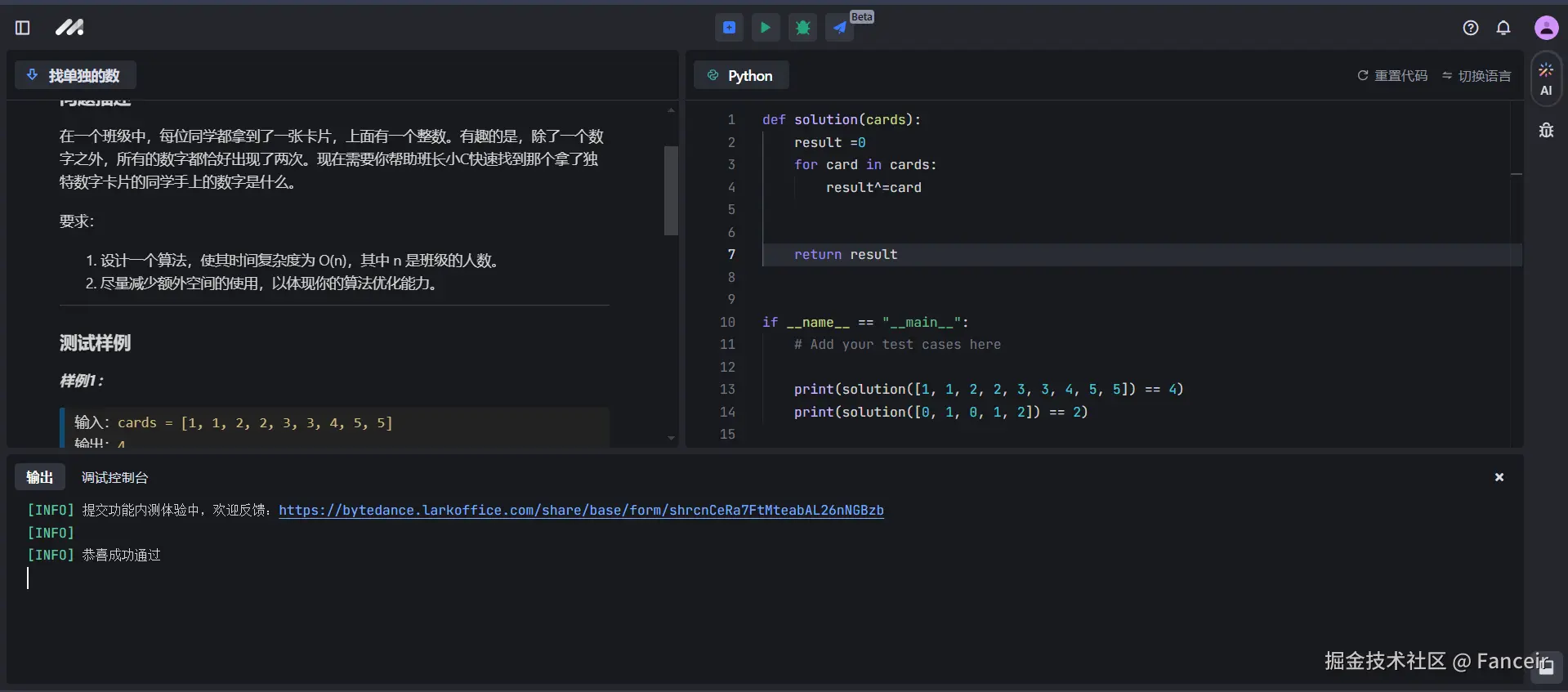Open the AI assistant side panel

tap(1546, 79)
